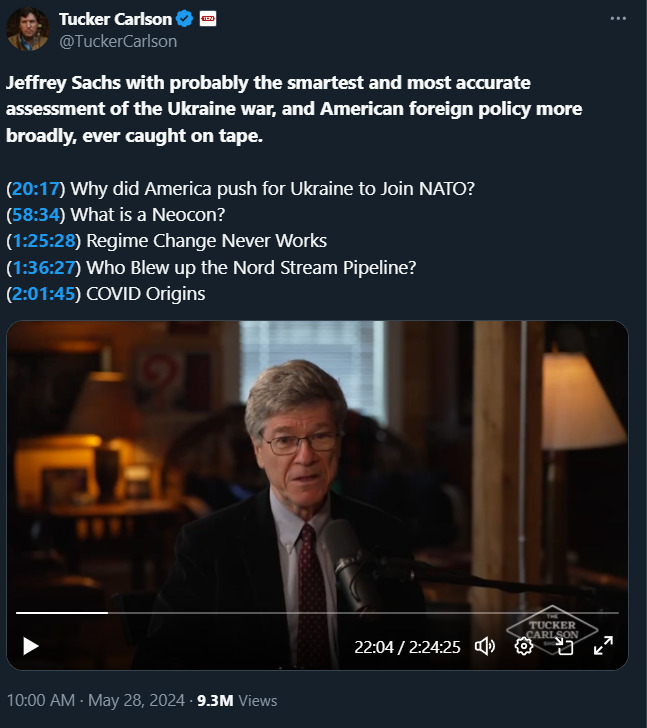Jump to the 58:34 timestamp link
This screenshot has width=647, height=728.
[x=35, y=215]
